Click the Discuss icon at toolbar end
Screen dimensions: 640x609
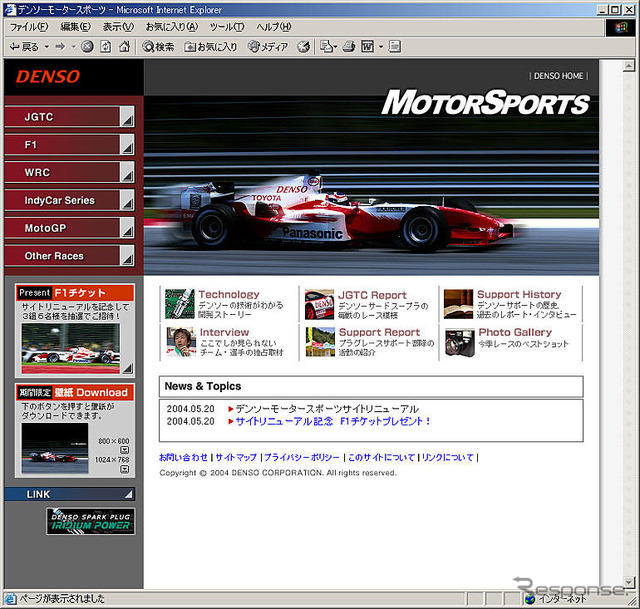395,47
